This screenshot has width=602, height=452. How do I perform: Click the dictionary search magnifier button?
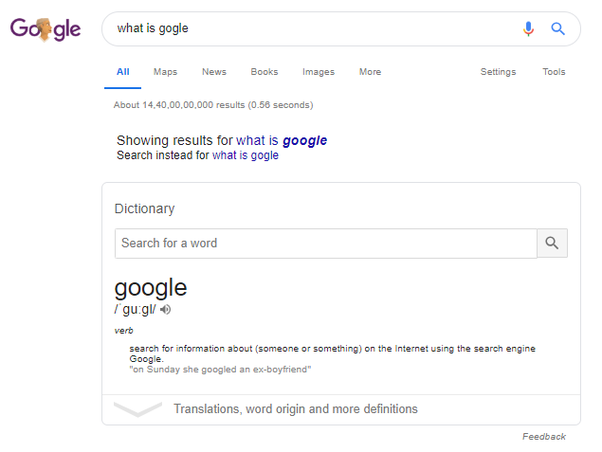pos(552,243)
